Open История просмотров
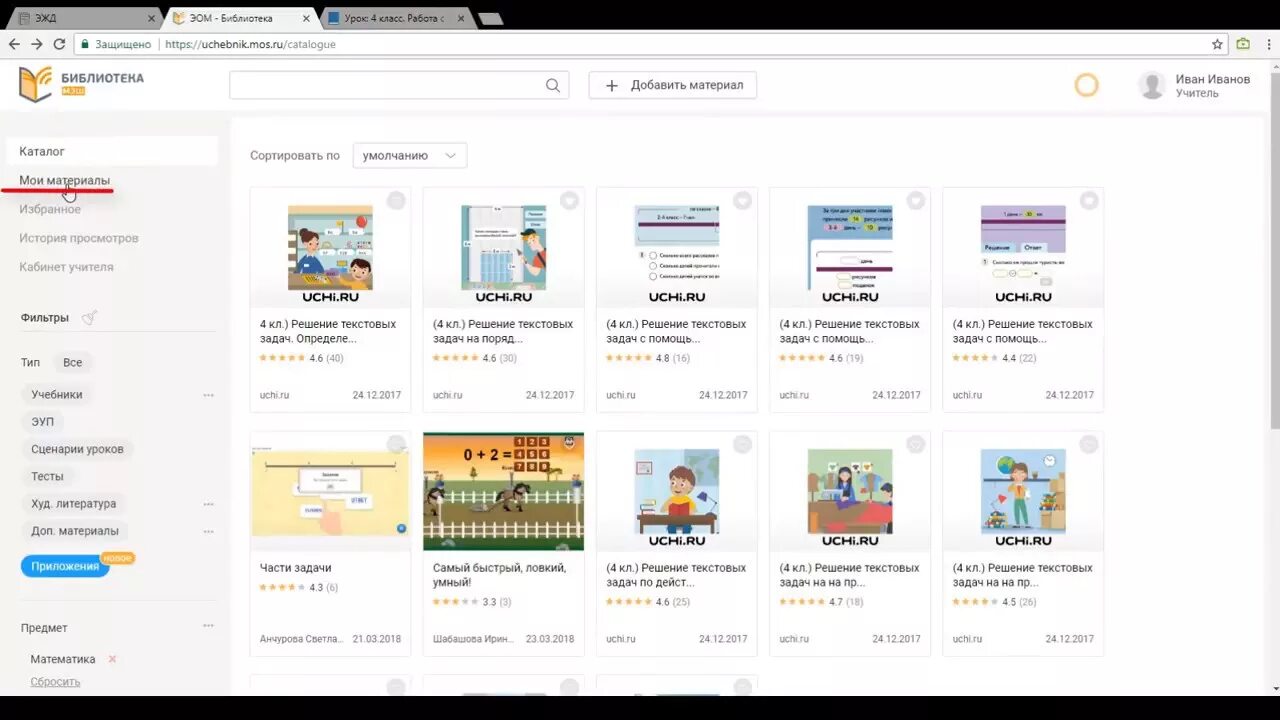 pos(79,238)
